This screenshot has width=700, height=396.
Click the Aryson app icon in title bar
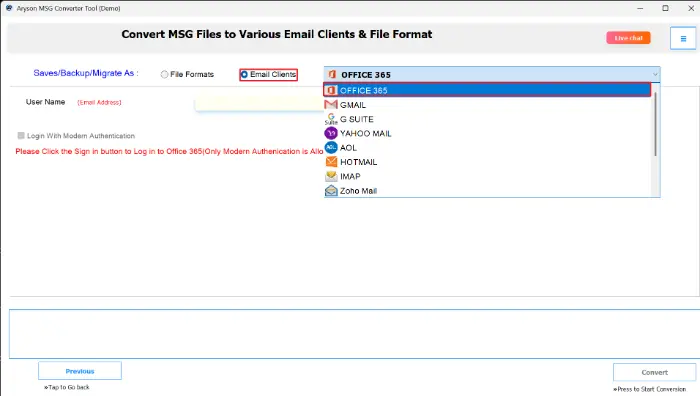point(9,8)
